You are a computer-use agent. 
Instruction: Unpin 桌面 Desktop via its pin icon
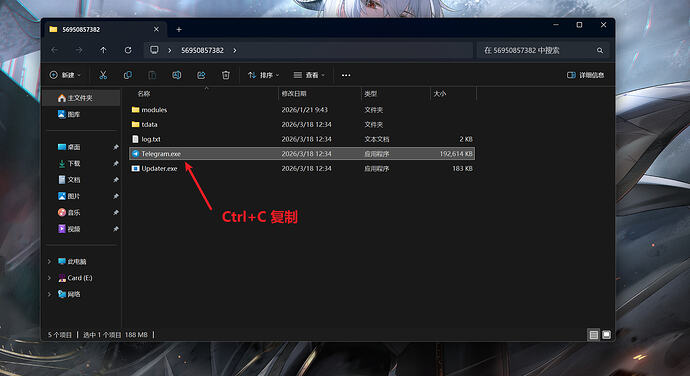[116, 147]
